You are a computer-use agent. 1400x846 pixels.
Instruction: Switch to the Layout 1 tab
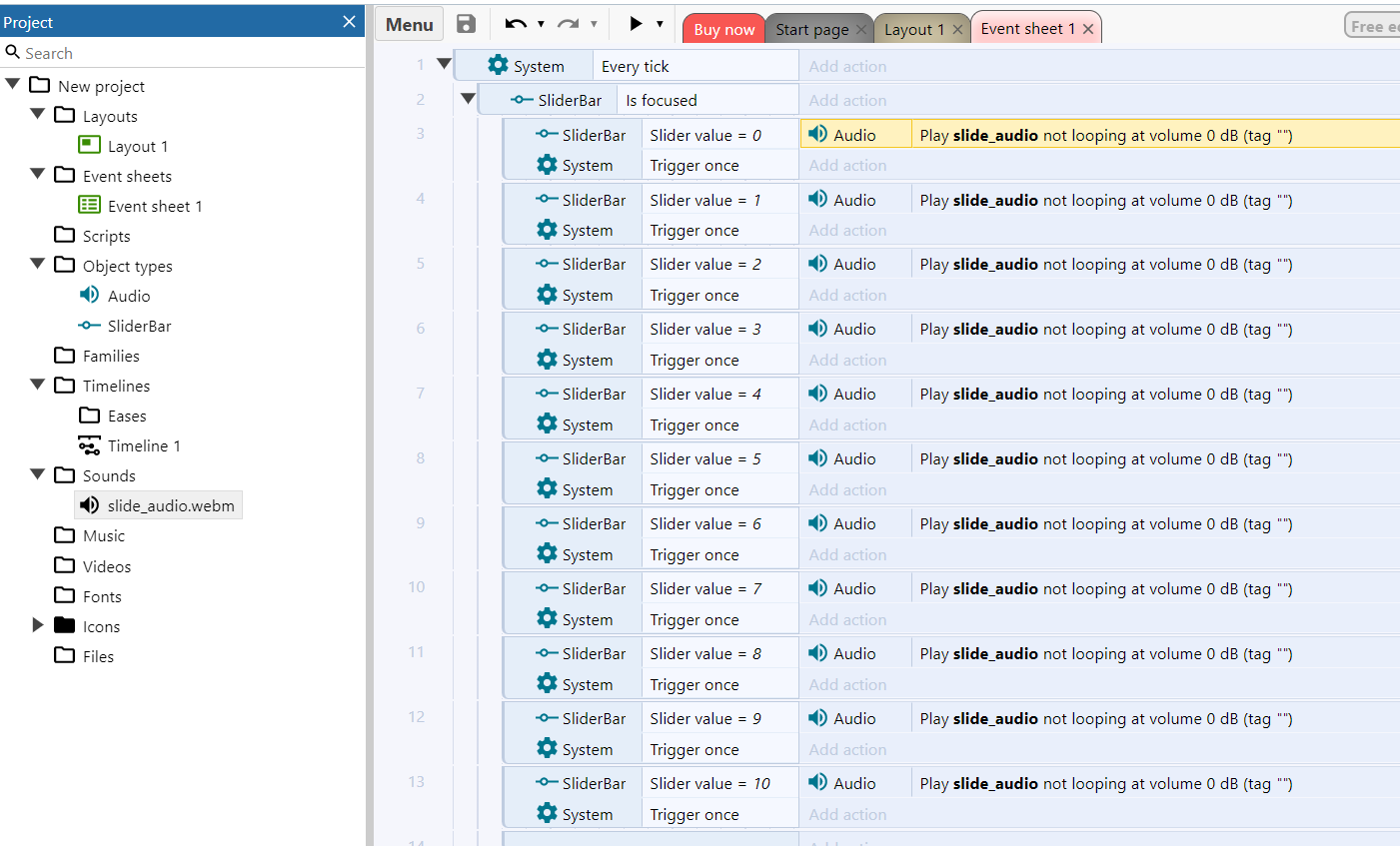point(913,29)
